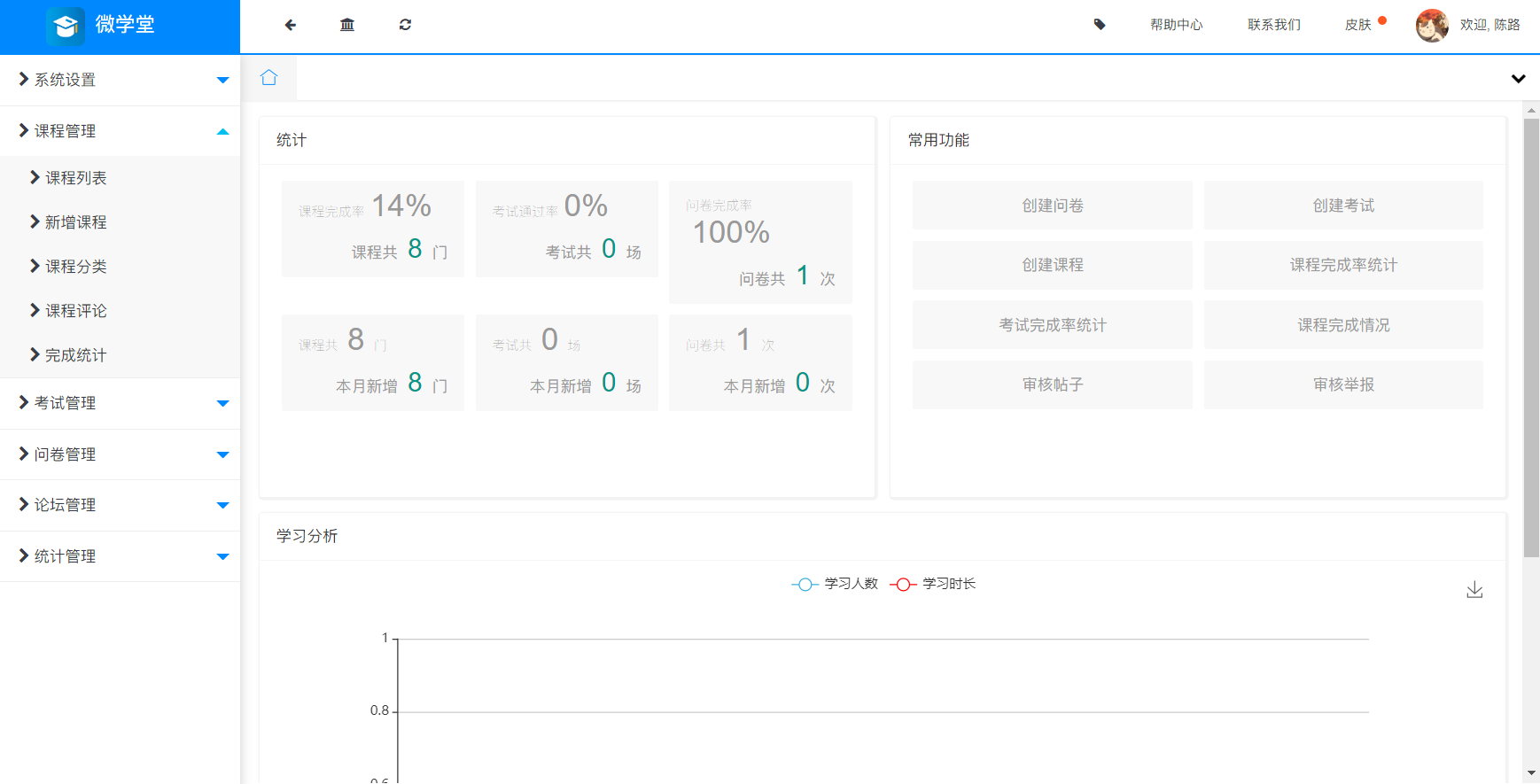Download the 学习分析 chart
The width and height of the screenshot is (1540, 784).
1474,590
